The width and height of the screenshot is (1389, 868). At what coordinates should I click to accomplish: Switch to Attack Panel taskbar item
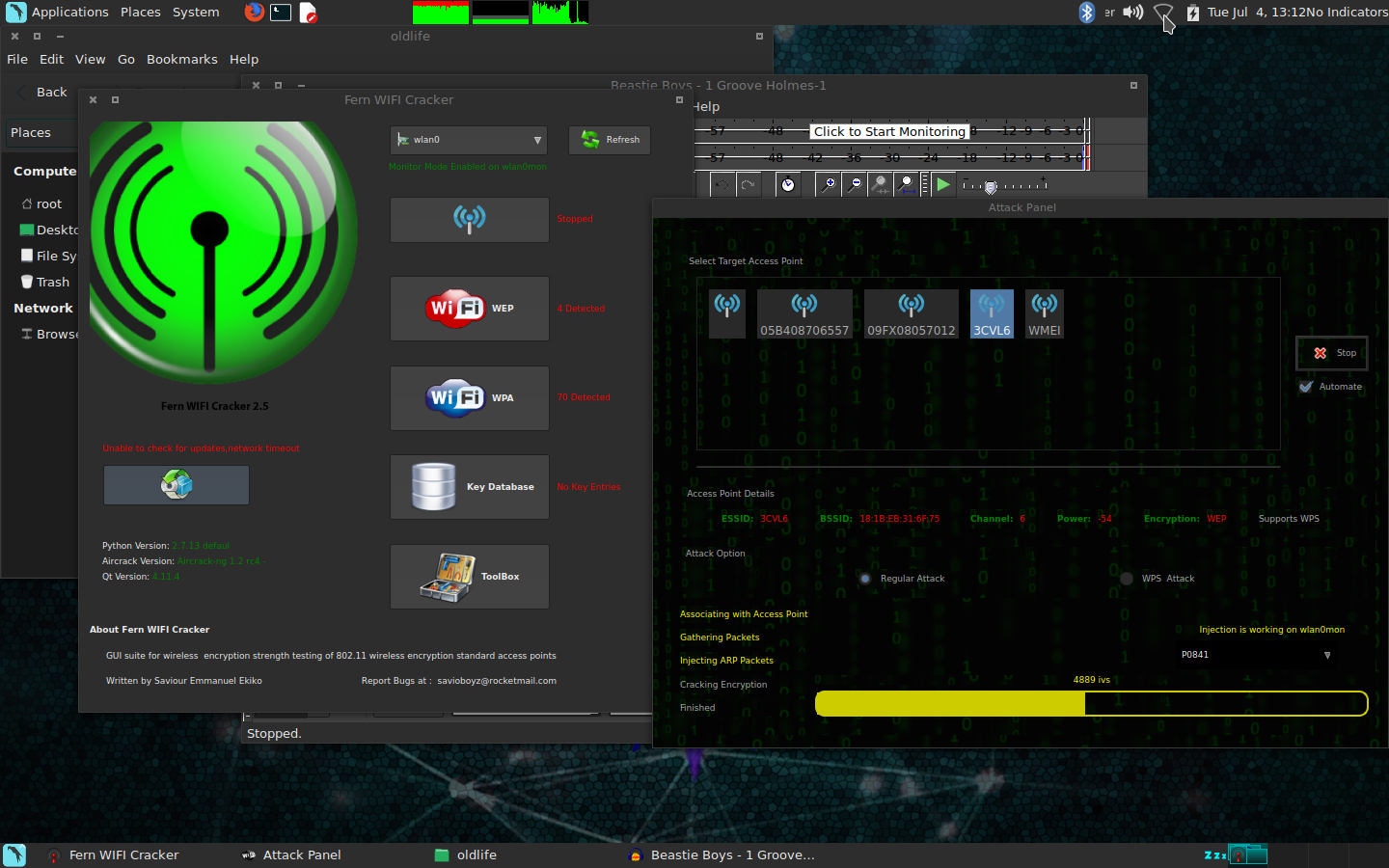(x=291, y=855)
